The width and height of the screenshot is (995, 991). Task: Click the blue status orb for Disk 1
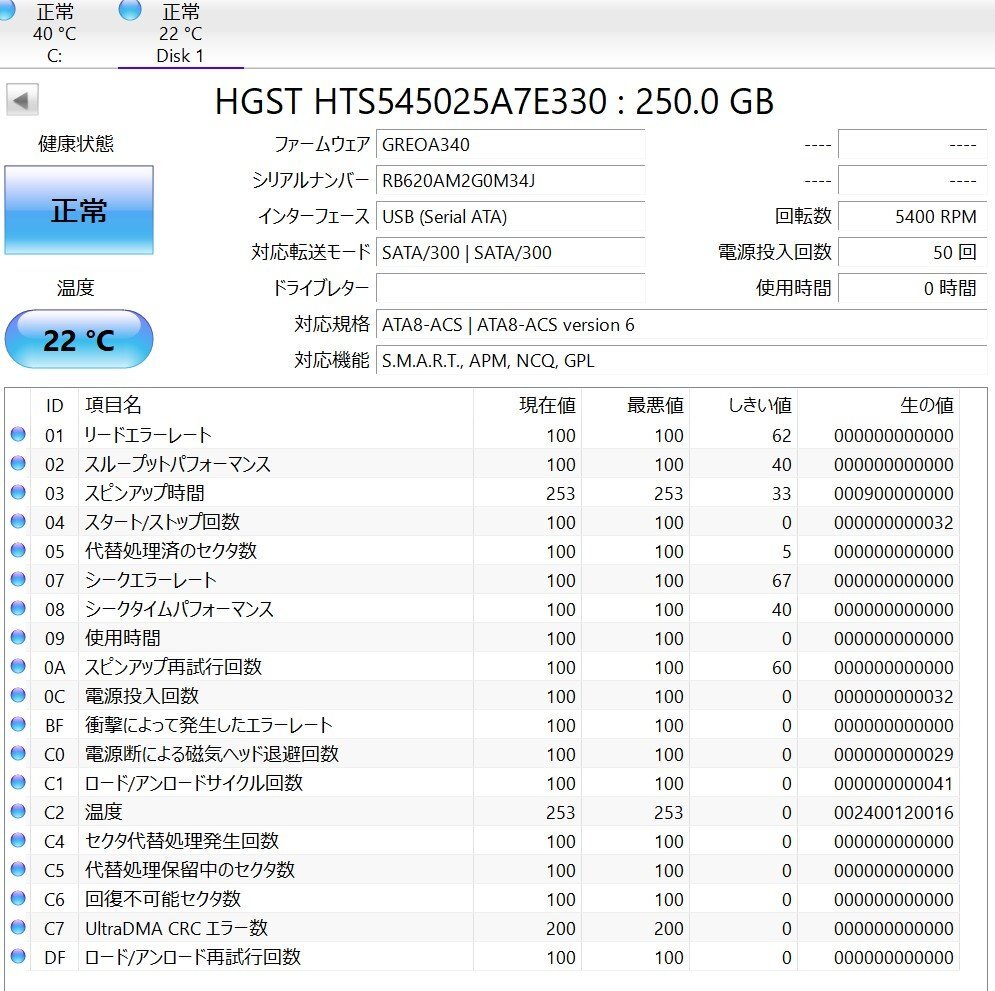[130, 11]
